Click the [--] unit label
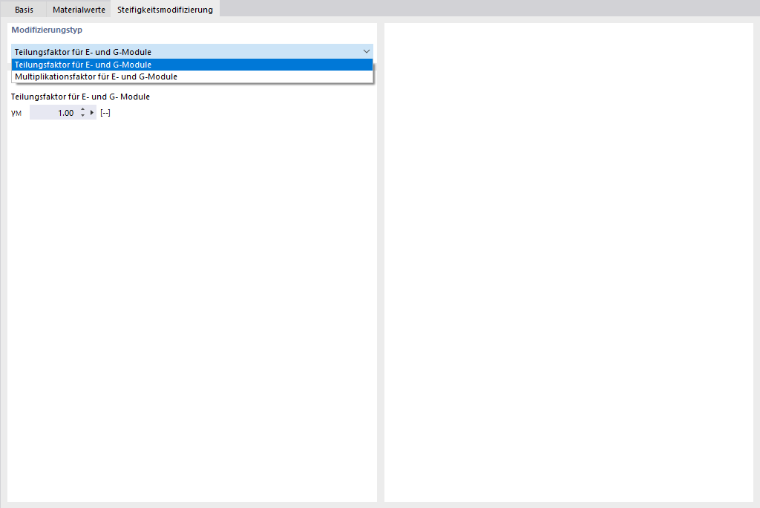Screen dimensions: 760x508 (x=105, y=113)
